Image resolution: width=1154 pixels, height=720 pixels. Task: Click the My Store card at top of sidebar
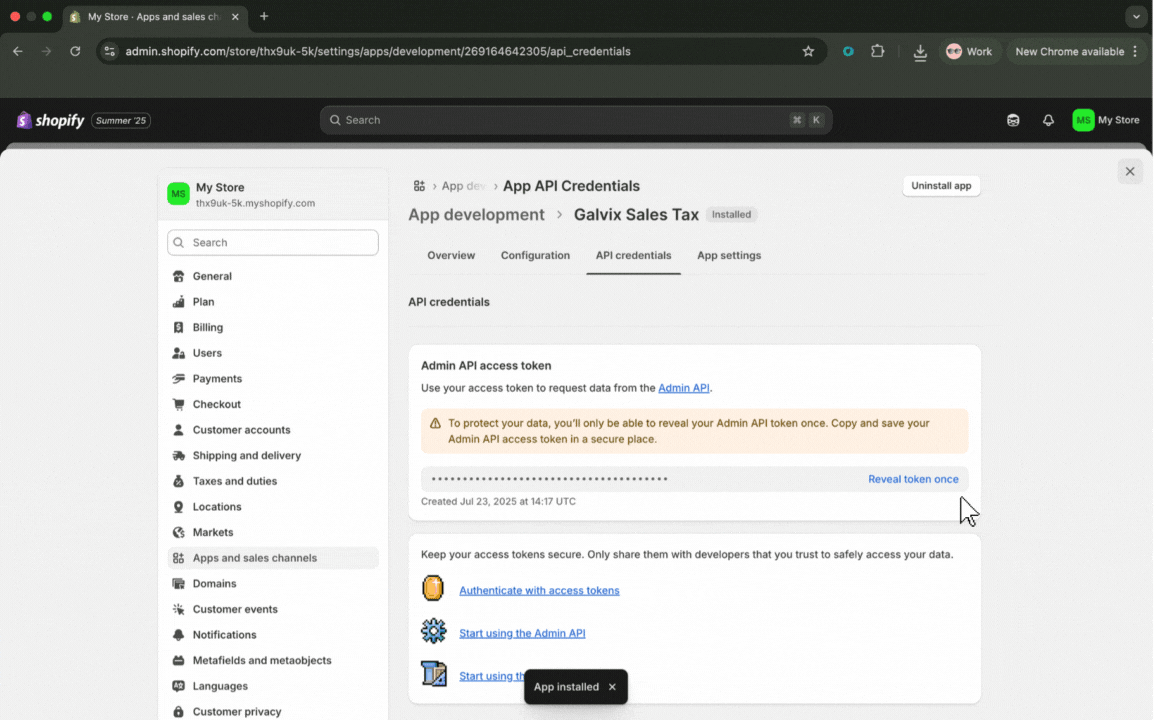273,194
